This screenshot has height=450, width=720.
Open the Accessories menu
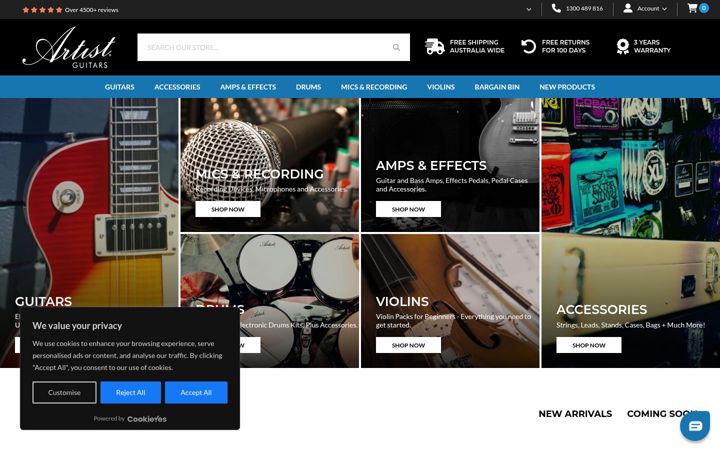pyautogui.click(x=177, y=87)
